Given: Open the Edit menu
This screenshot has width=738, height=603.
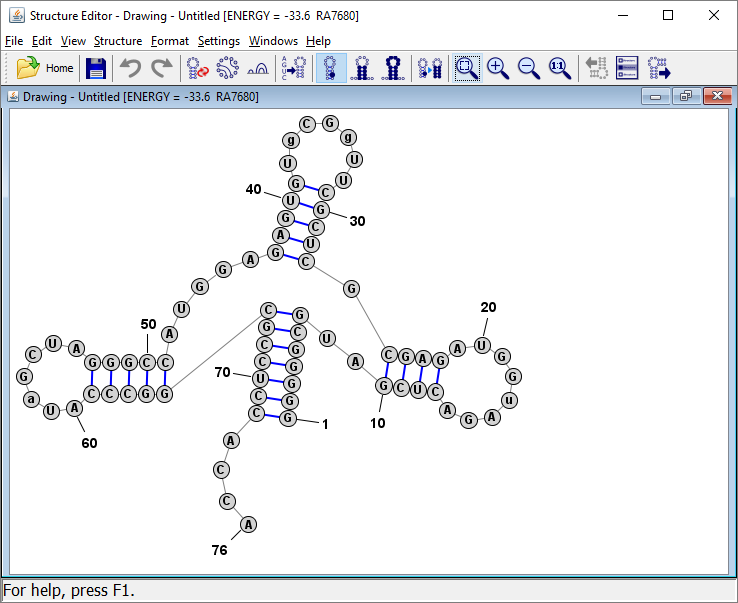Looking at the screenshot, I should tap(41, 41).
